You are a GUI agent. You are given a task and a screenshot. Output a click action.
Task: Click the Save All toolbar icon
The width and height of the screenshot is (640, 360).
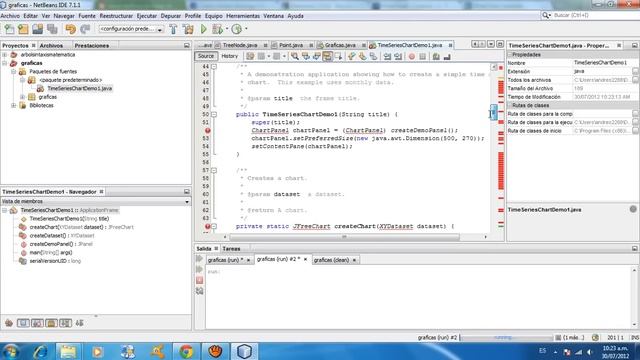point(52,29)
